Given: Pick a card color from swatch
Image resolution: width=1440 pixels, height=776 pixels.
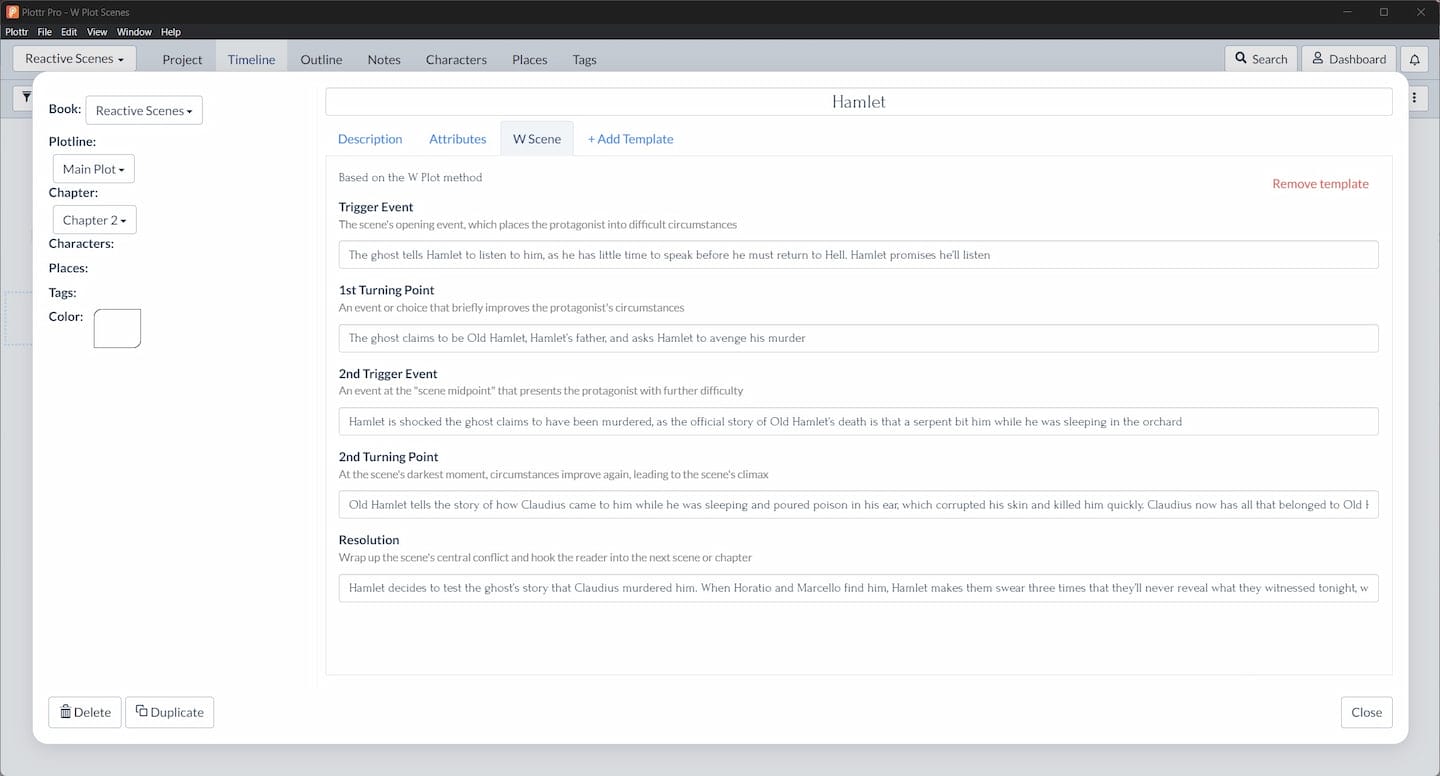Looking at the screenshot, I should coord(117,328).
